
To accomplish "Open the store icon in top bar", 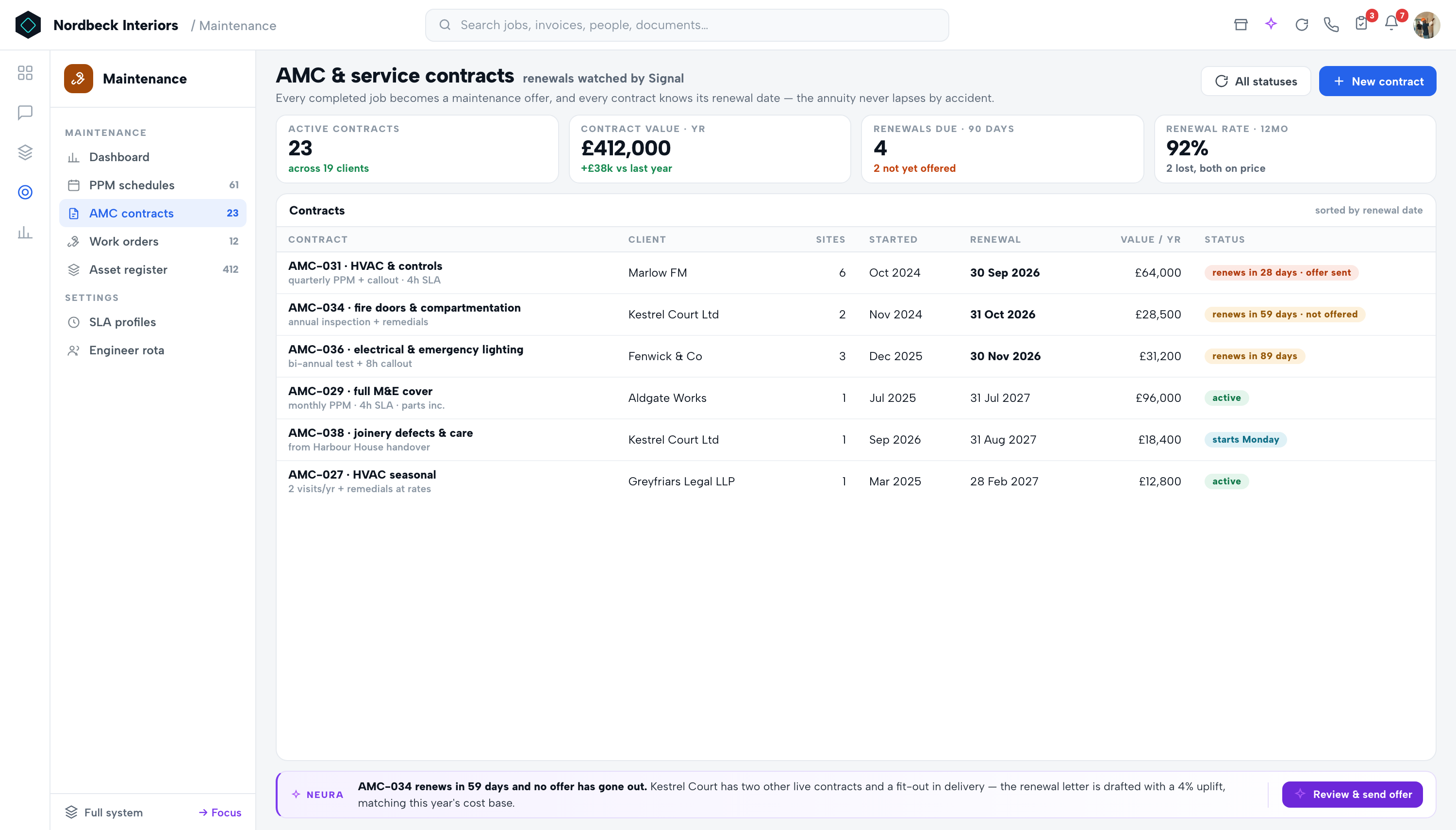I will pos(1241,25).
